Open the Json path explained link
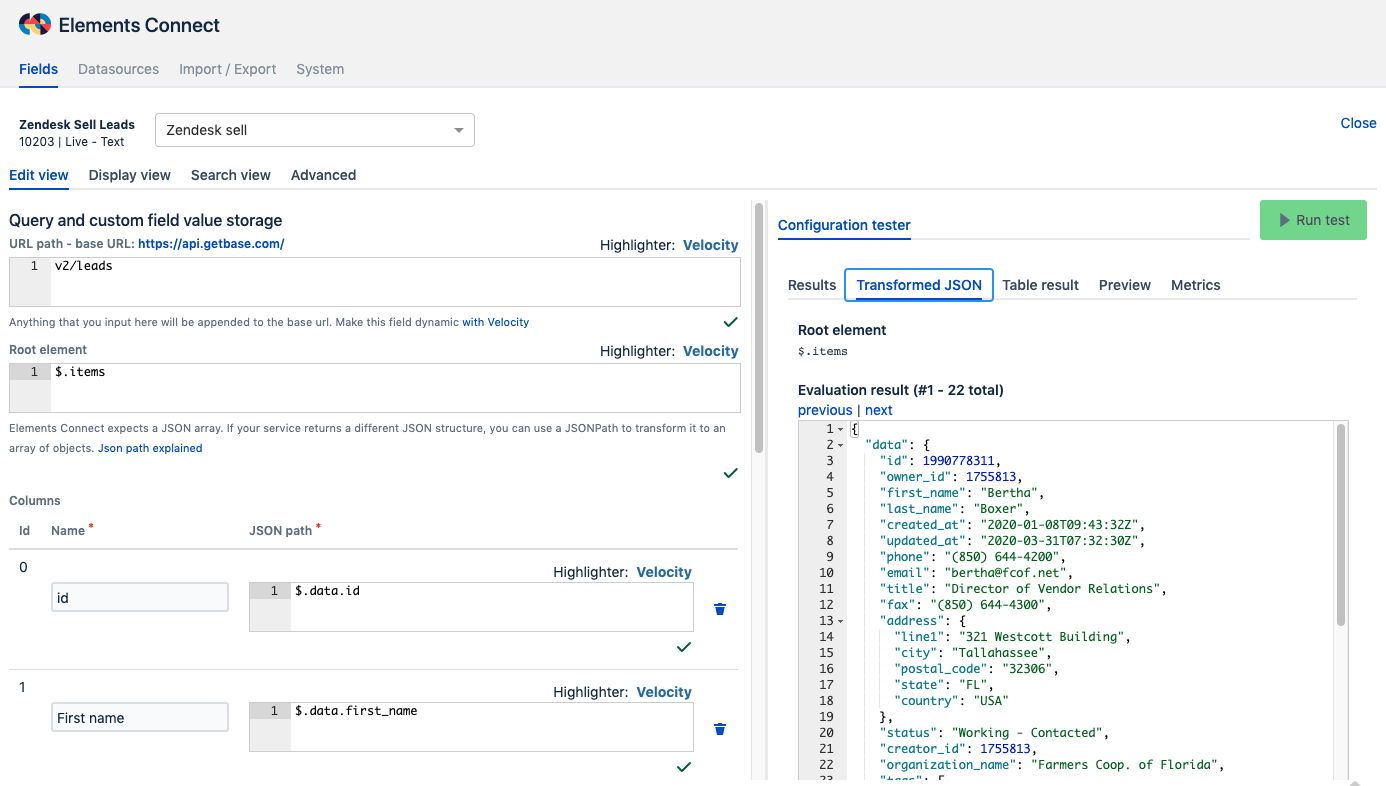 click(150, 448)
